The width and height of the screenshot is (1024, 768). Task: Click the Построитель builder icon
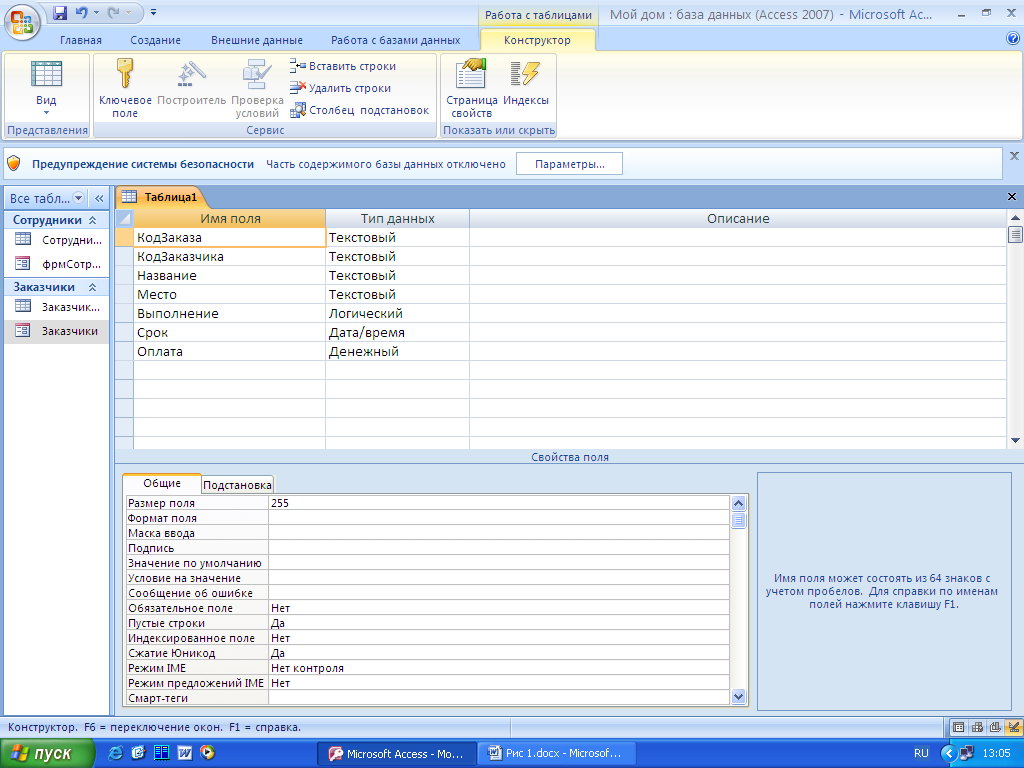point(191,83)
